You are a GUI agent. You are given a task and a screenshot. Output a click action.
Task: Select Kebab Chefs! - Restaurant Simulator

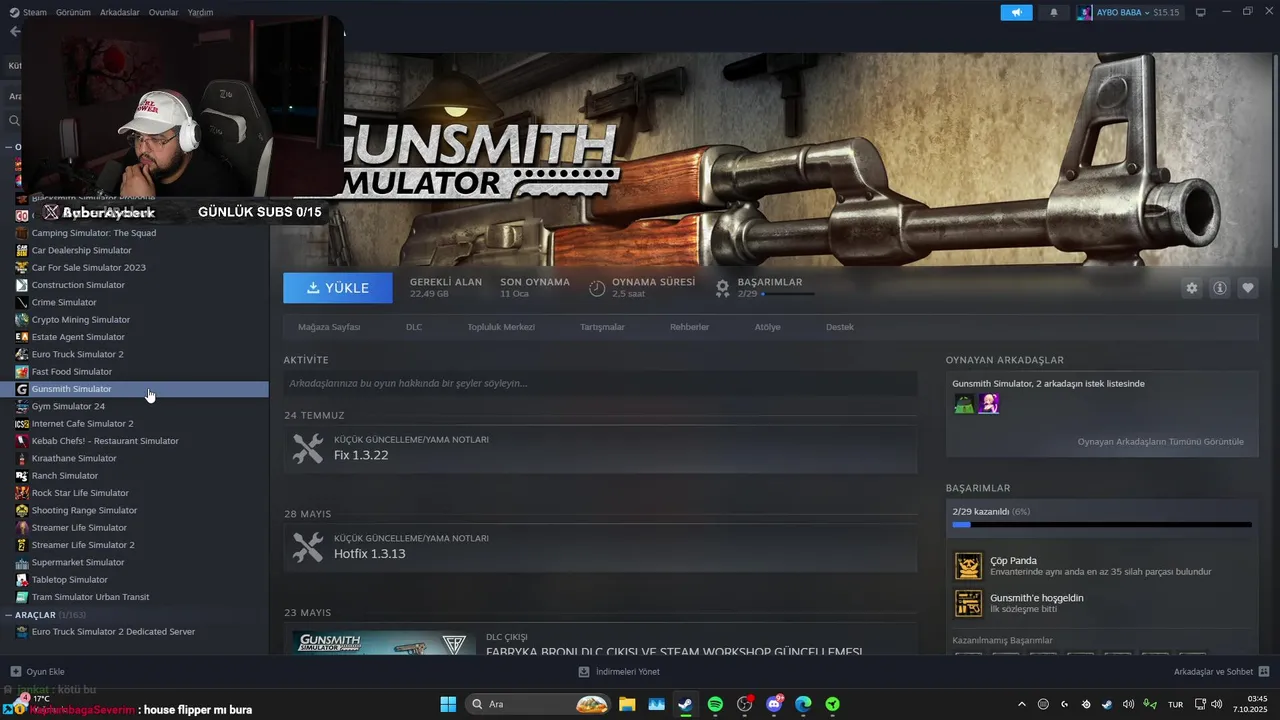[x=105, y=441]
